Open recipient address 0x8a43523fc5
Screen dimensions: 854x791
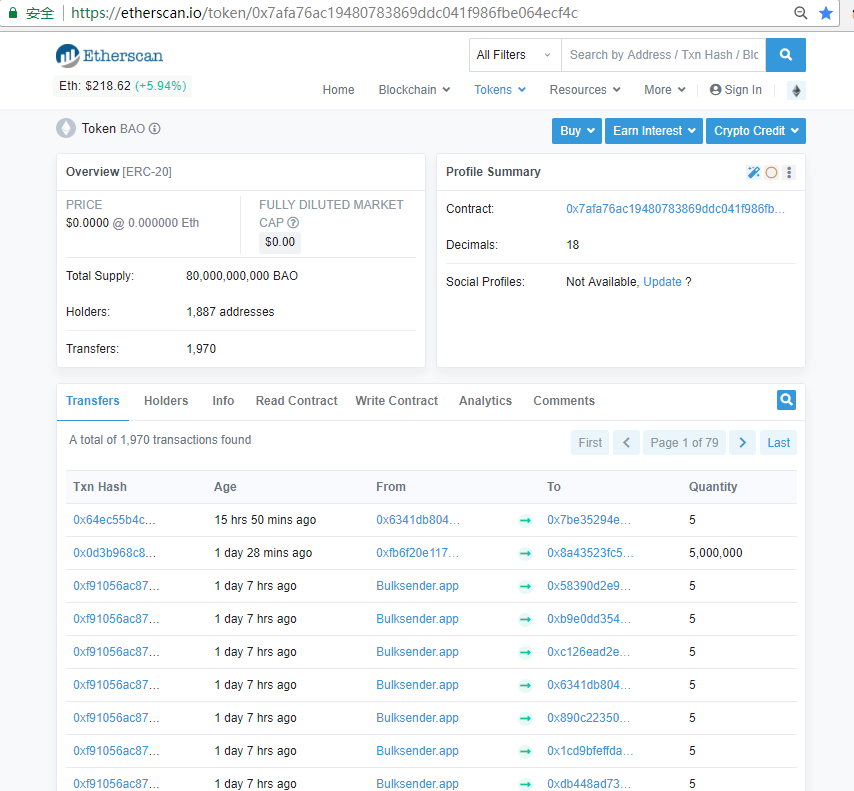click(x=590, y=553)
